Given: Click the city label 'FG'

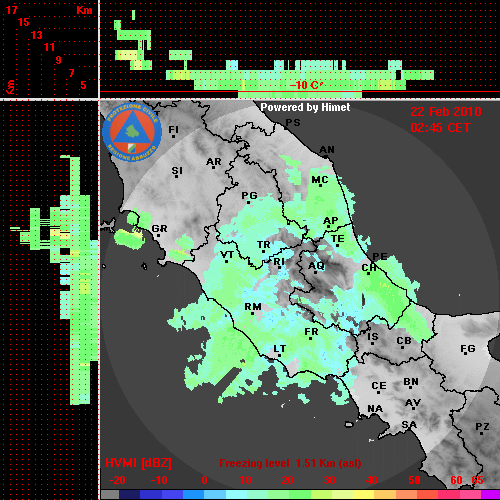Looking at the screenshot, I should pyautogui.click(x=467, y=349).
